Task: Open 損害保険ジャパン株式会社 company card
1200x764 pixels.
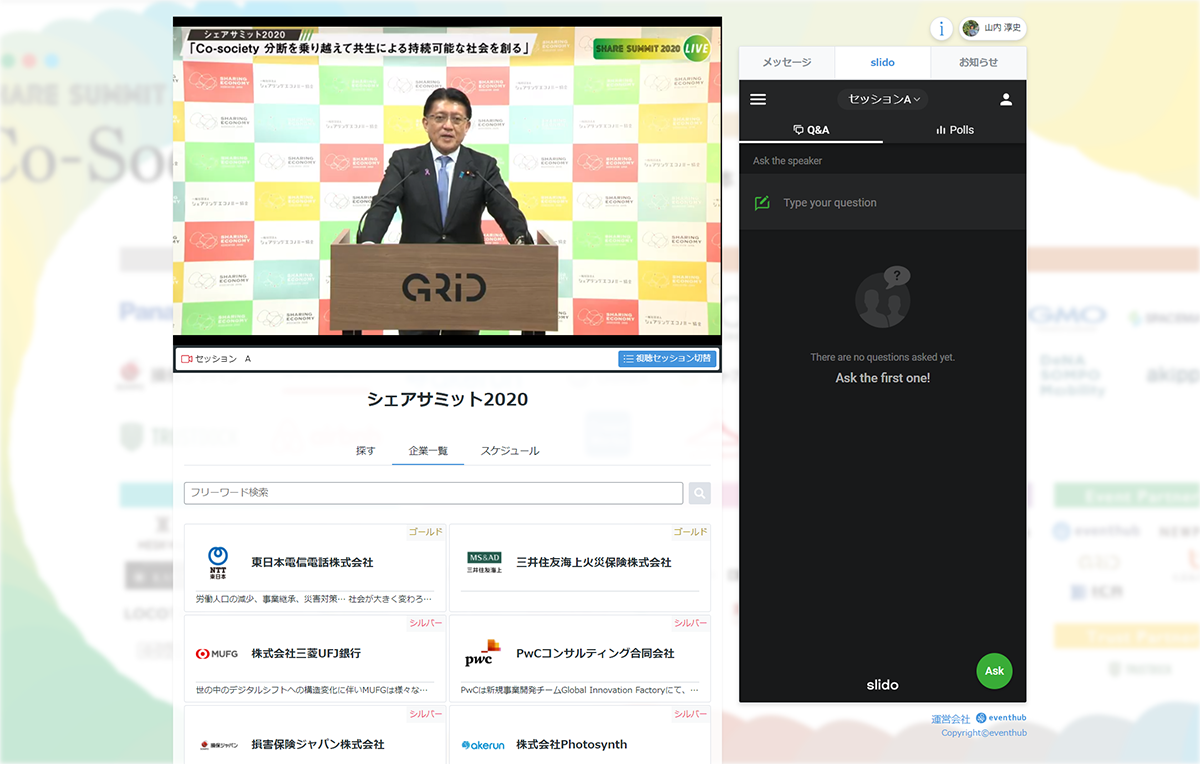Action: [x=315, y=735]
